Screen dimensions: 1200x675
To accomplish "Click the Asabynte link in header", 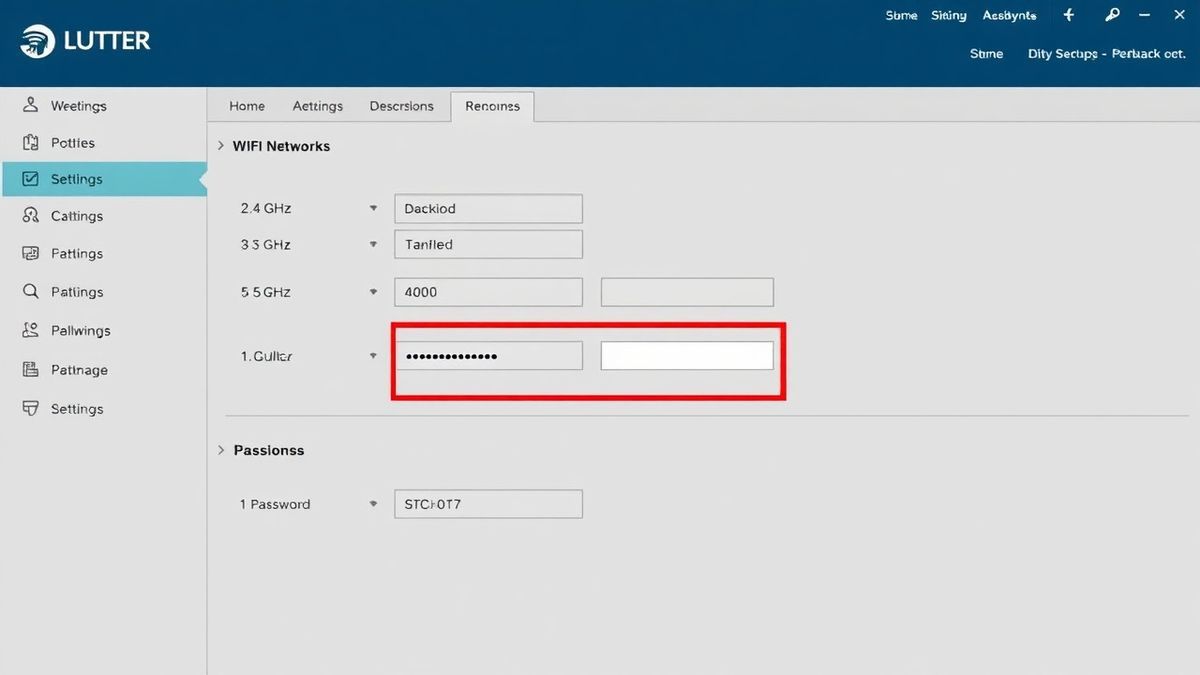I will click(1009, 15).
